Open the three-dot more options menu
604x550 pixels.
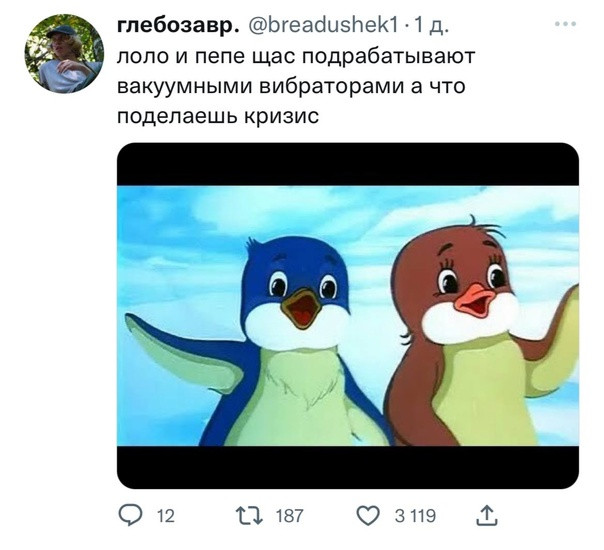click(565, 24)
